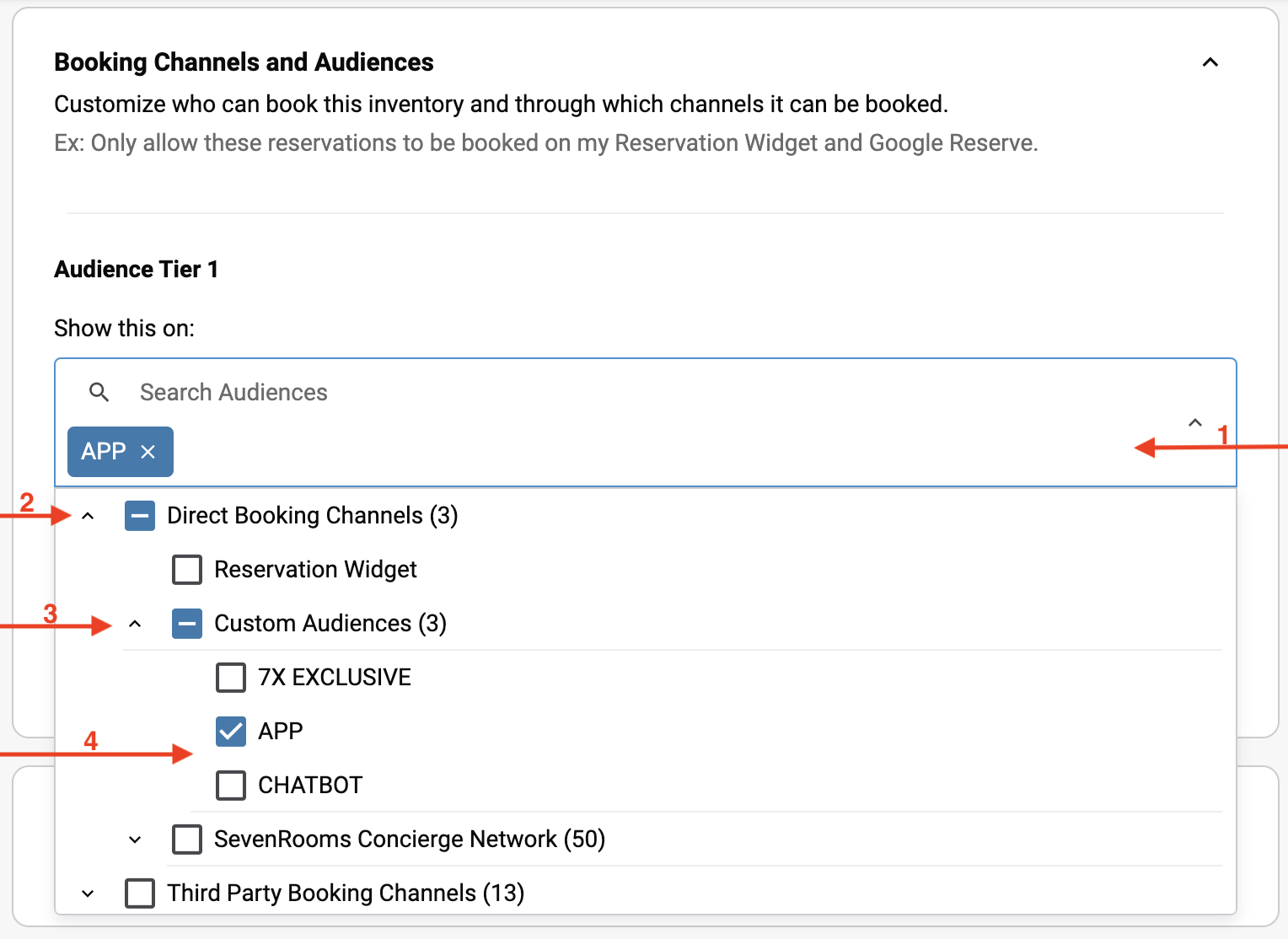The image size is (1288, 939).
Task: Expand the SevenRooms Concierge Network group
Action: tap(135, 840)
